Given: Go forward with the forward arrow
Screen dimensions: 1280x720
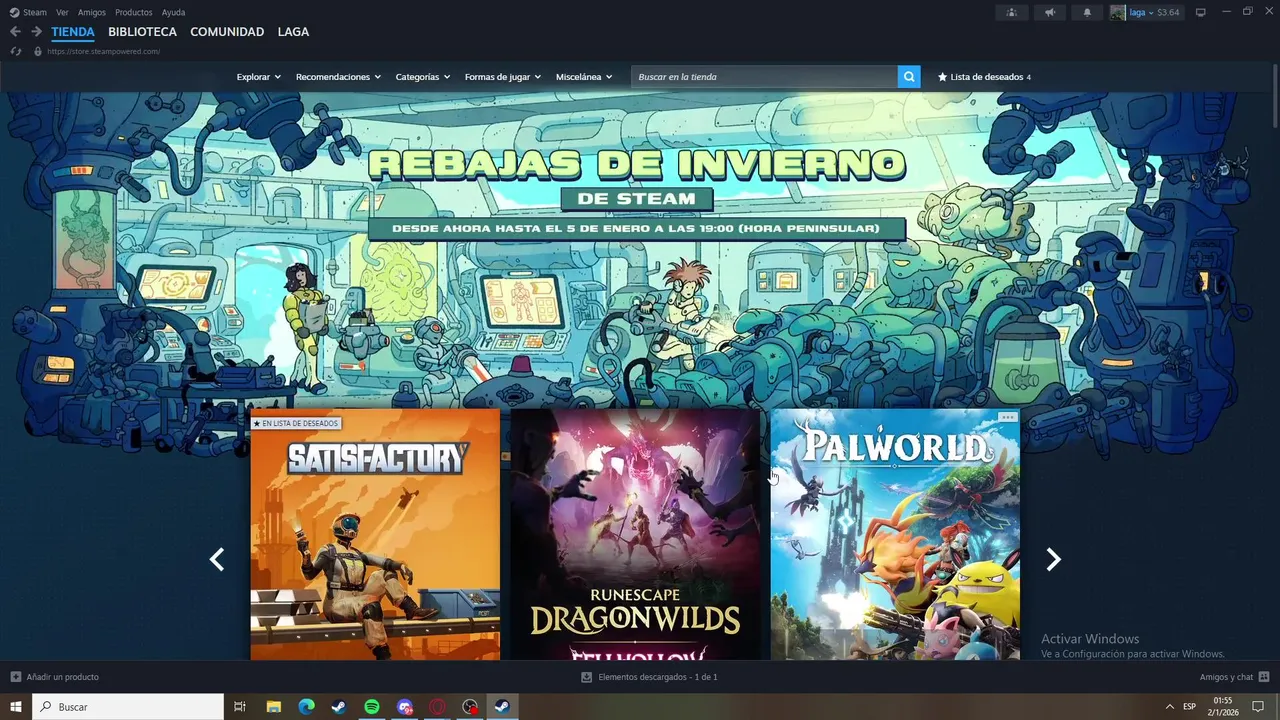Looking at the screenshot, I should click(x=36, y=32).
